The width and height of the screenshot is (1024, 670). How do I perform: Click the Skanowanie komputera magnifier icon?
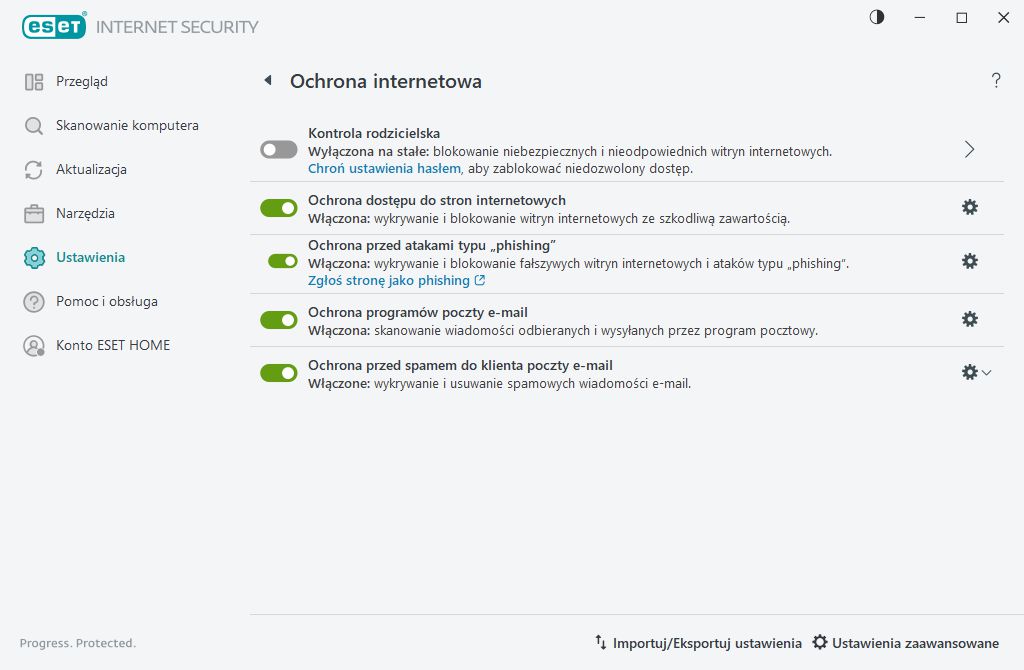click(34, 126)
